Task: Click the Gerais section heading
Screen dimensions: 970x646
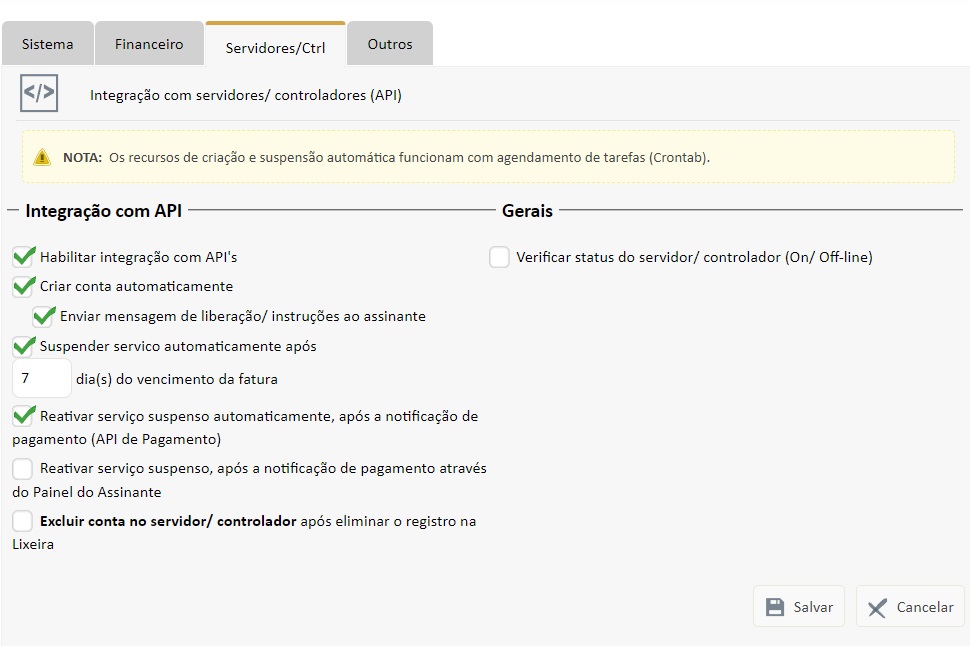Action: [527, 211]
